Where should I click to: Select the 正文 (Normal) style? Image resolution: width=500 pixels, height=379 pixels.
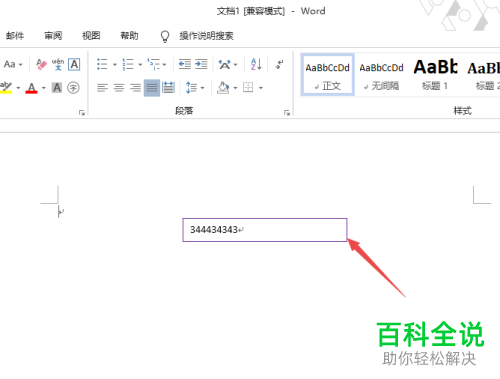click(328, 75)
